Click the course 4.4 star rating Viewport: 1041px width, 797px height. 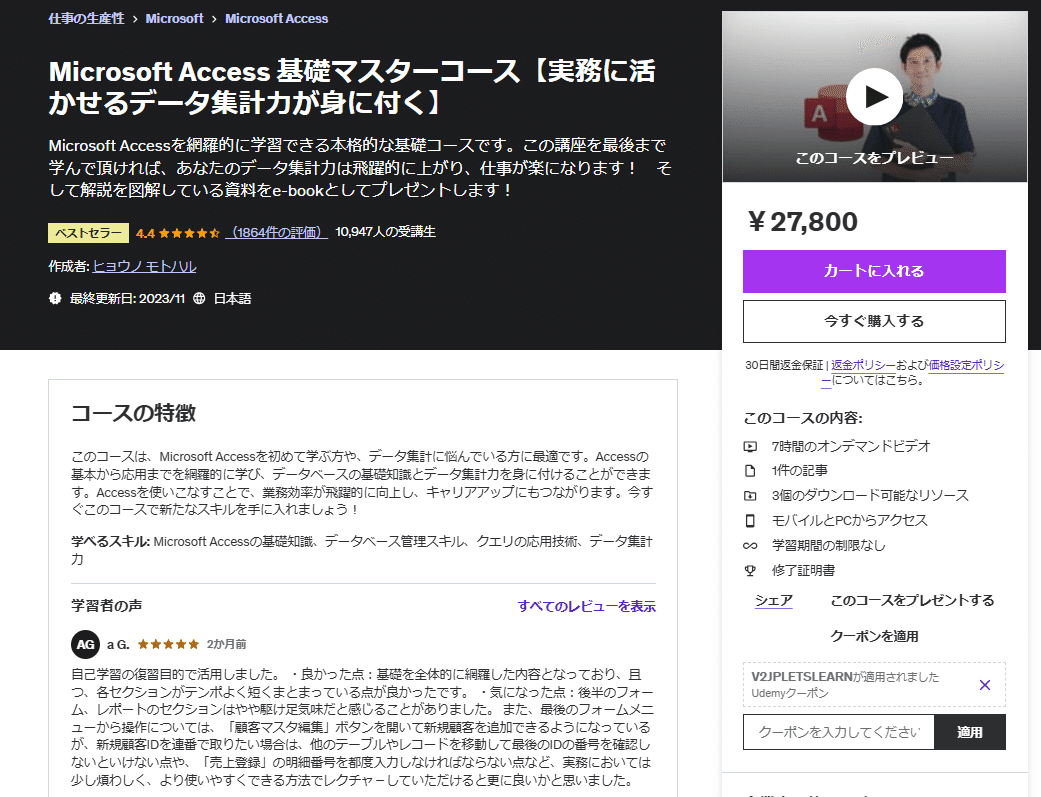pos(178,233)
